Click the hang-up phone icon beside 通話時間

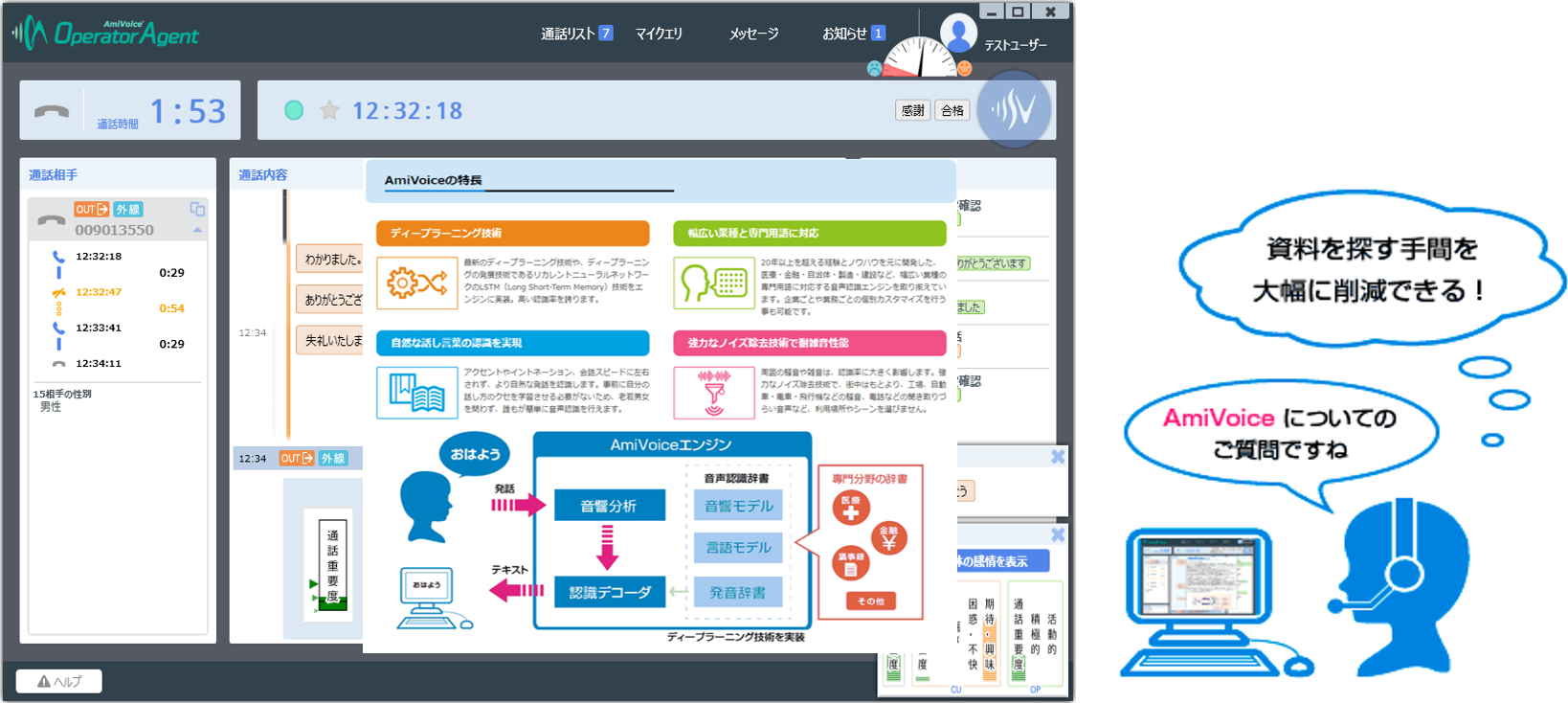[x=52, y=111]
